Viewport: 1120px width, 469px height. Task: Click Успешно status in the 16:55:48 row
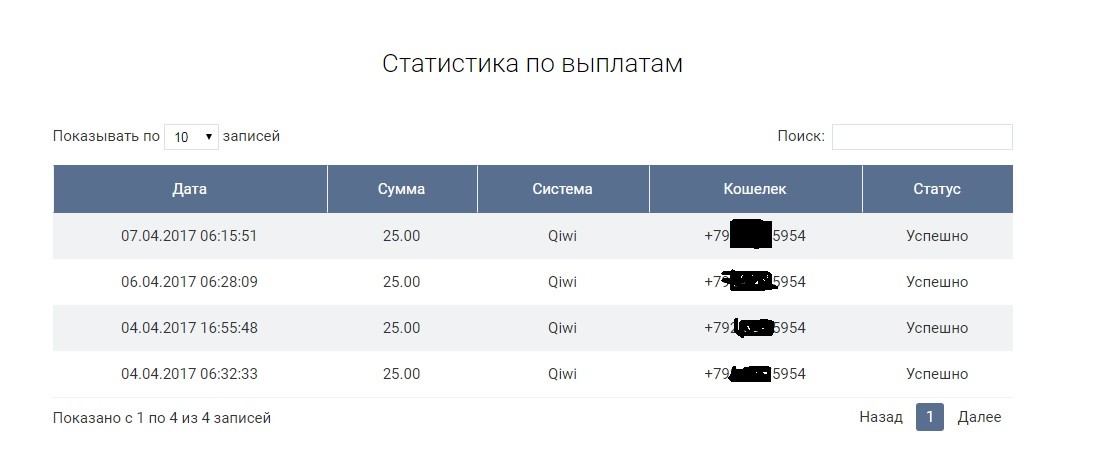click(937, 328)
